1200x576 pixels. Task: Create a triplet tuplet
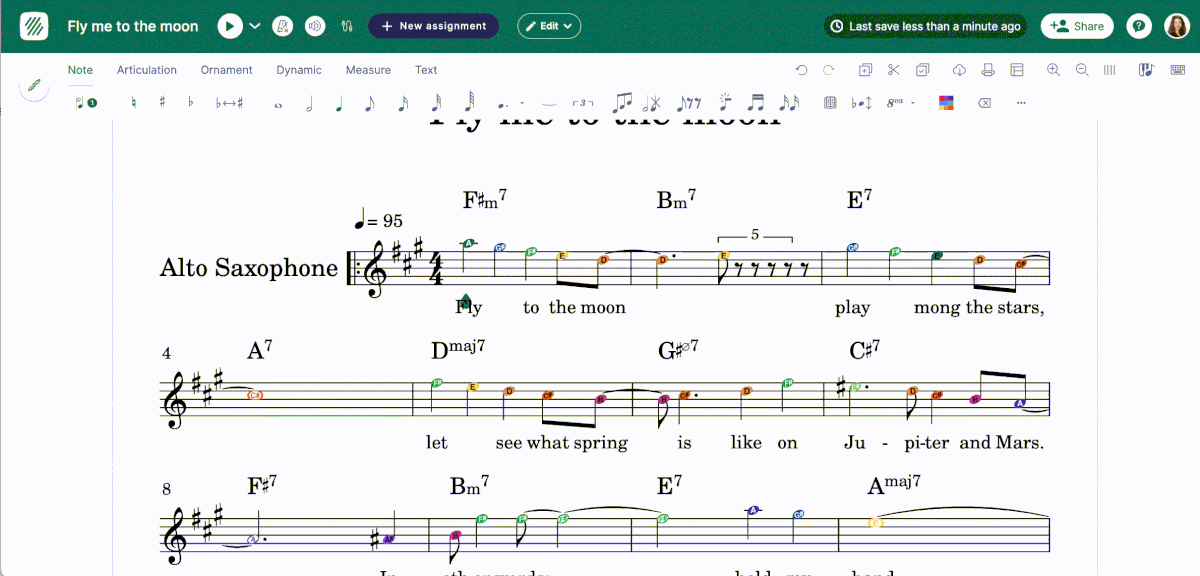[583, 103]
